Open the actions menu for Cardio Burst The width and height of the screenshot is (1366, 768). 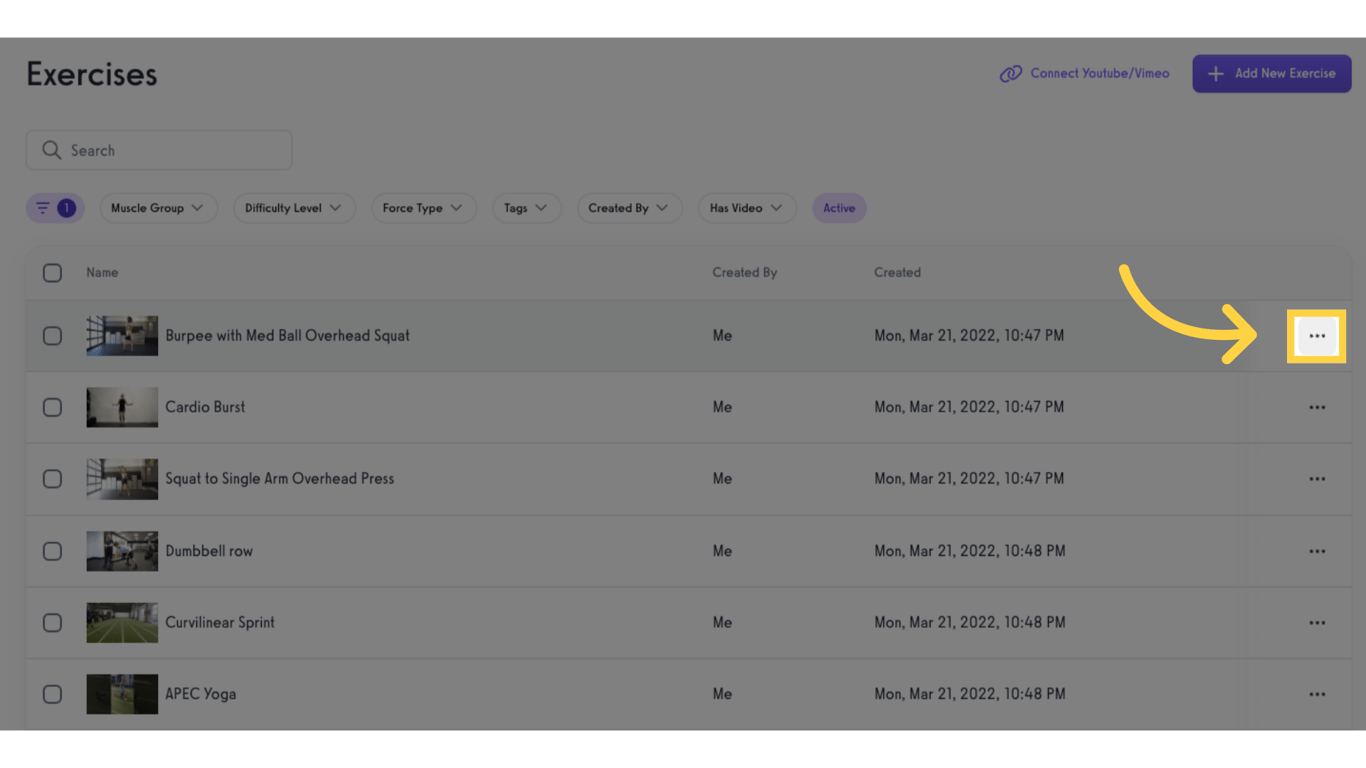coord(1317,407)
